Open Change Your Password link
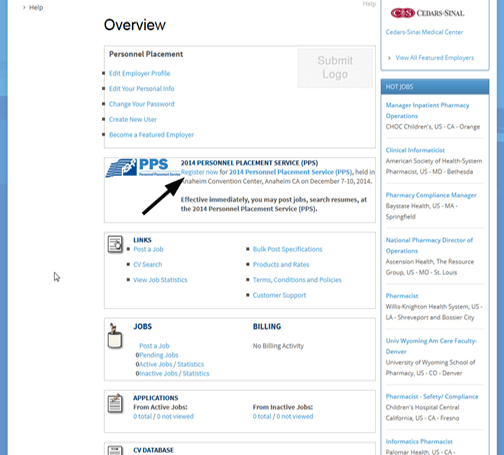Screen dimensions: 504x455 tap(141, 104)
